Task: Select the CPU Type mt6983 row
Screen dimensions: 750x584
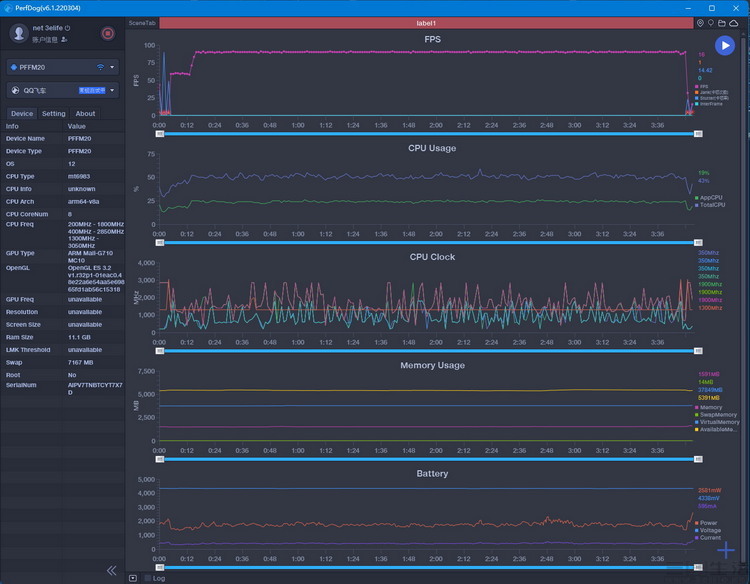Action: coord(63,176)
